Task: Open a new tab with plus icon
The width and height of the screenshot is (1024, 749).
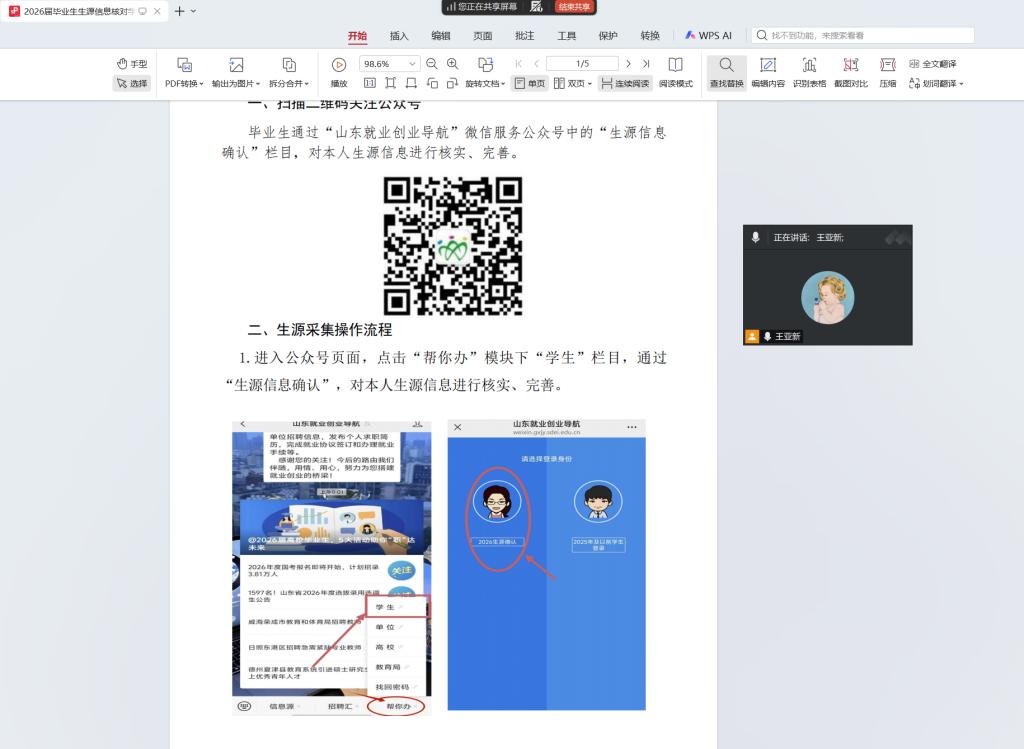Action: [179, 11]
